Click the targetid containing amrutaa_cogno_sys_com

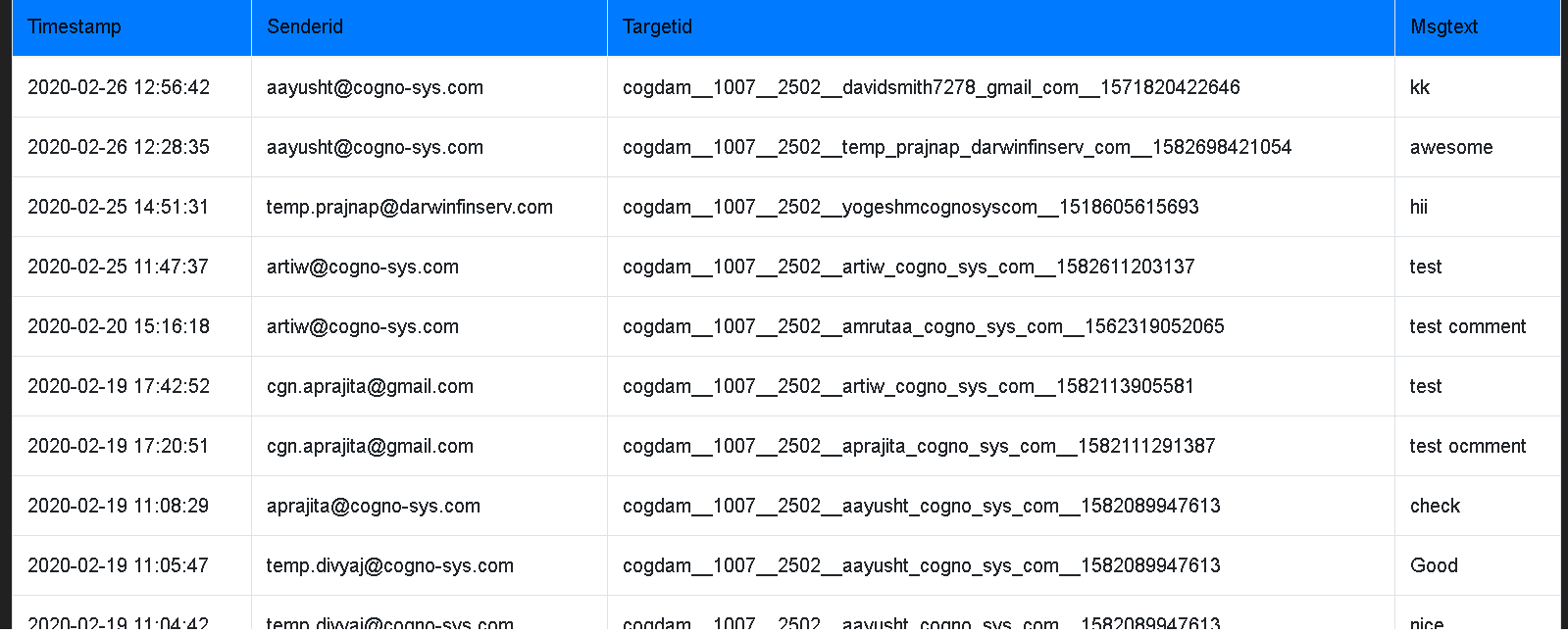coord(924,326)
